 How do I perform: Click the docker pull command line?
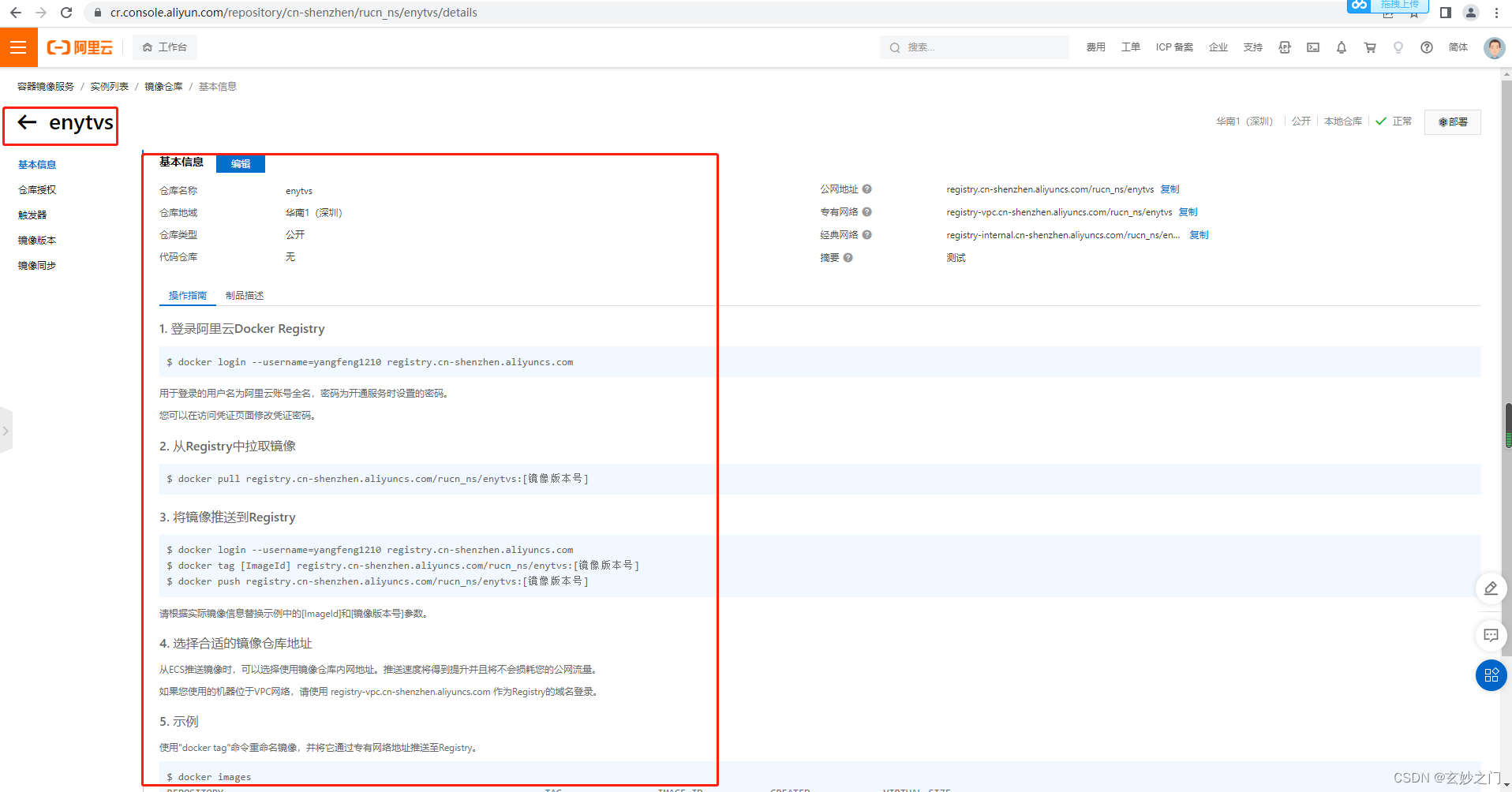click(x=377, y=479)
